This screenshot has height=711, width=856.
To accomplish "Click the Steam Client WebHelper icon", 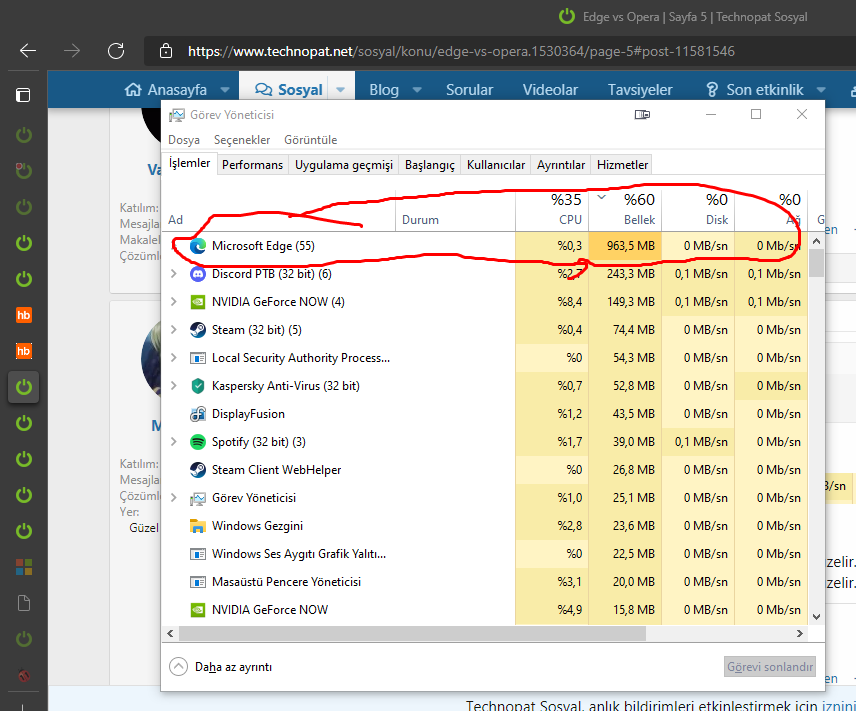I will 198,470.
